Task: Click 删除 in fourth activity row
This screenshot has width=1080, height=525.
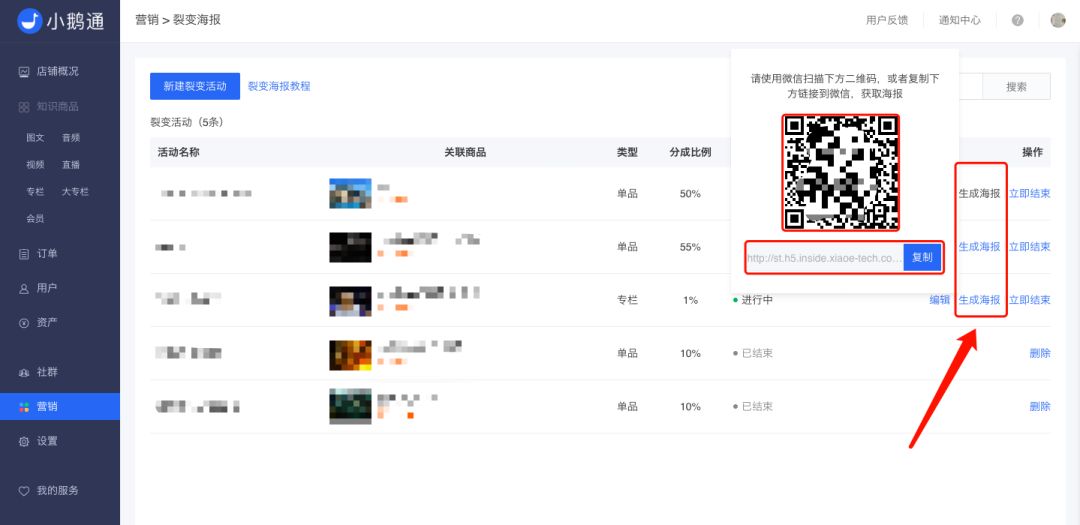Action: 1040,353
